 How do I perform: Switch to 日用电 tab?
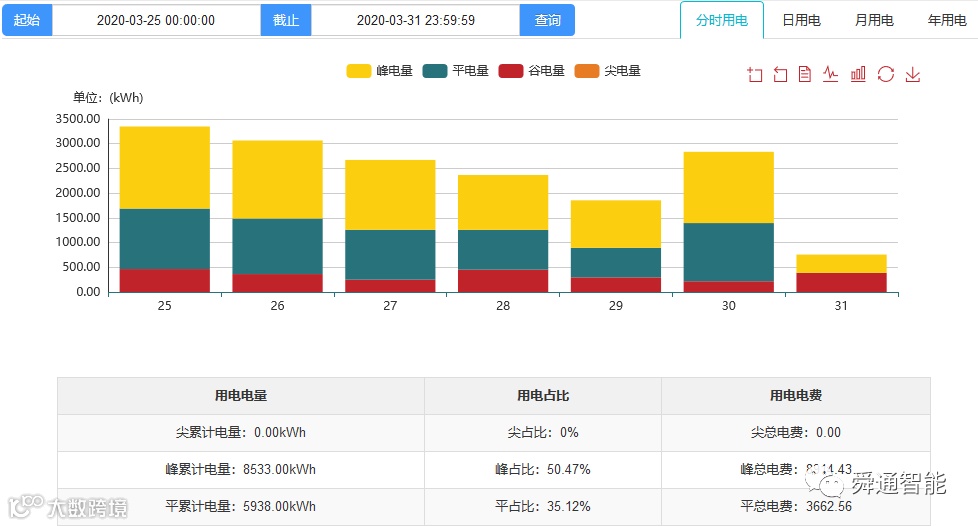point(801,20)
